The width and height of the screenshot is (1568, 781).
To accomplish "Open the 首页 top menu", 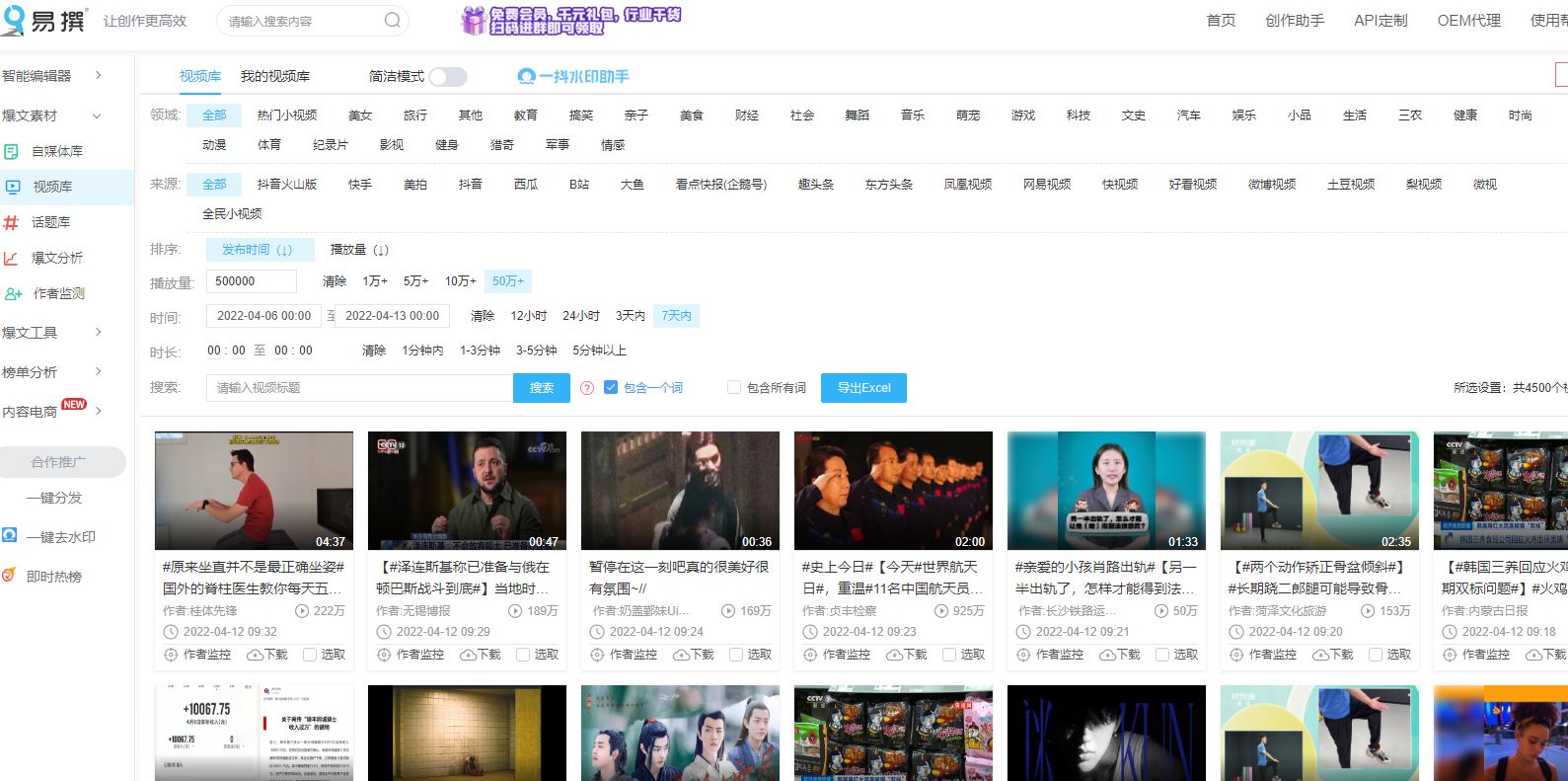I will pyautogui.click(x=1221, y=21).
